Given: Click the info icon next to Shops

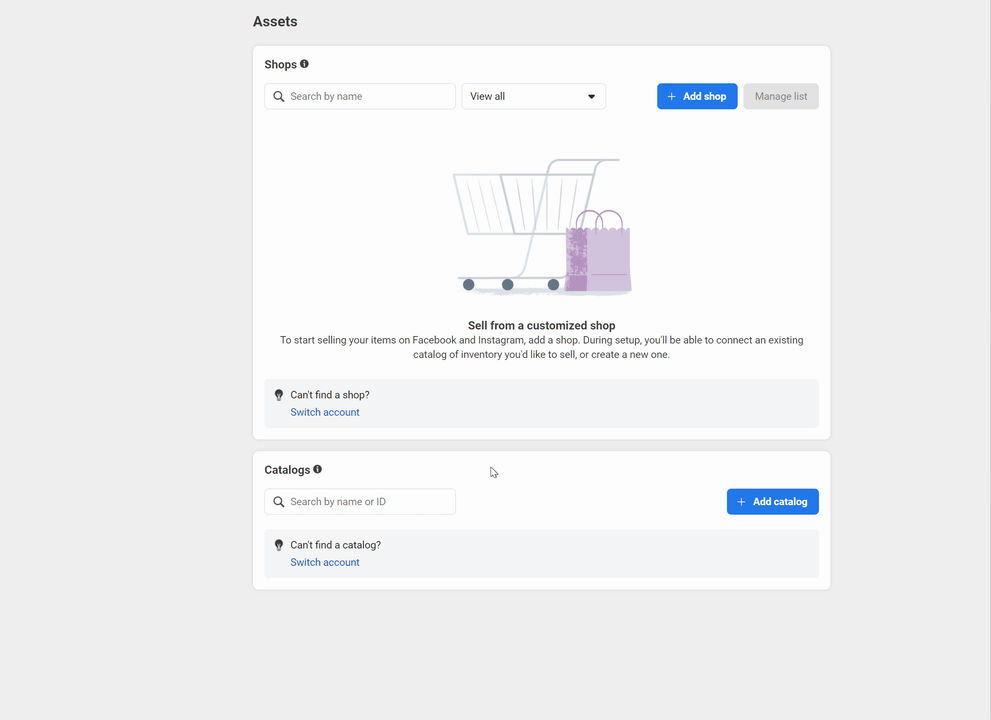Looking at the screenshot, I should pyautogui.click(x=304, y=64).
